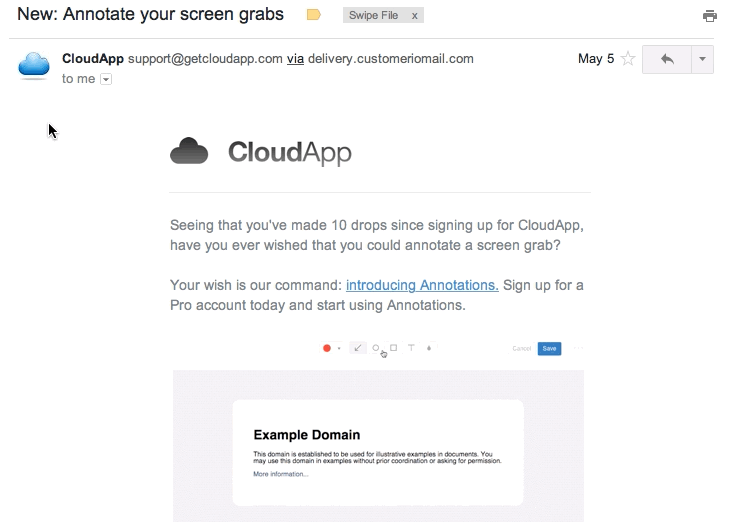Expand recipient details next to 'to me'
This screenshot has height=522, width=736.
tap(106, 80)
